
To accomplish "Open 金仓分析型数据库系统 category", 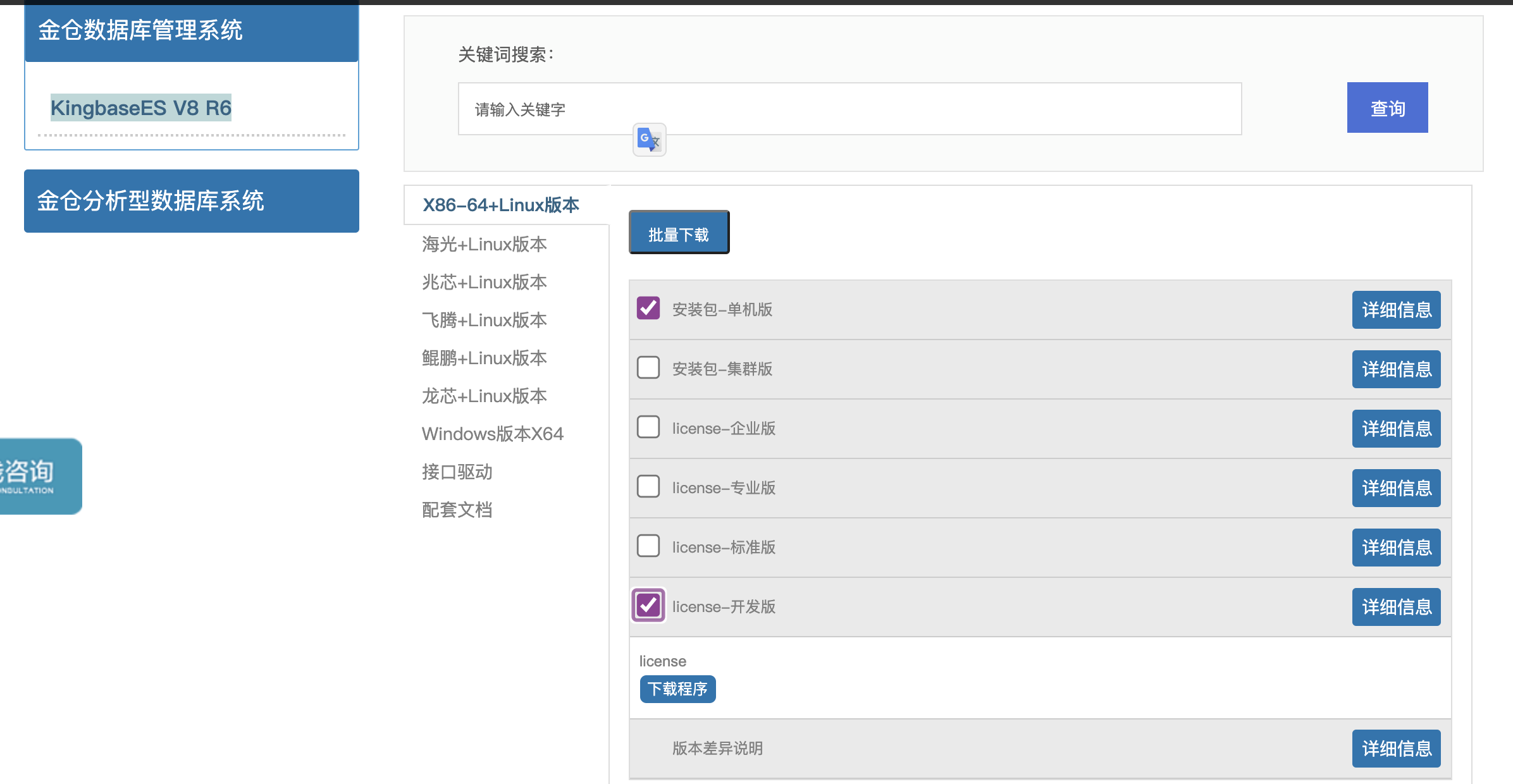I will (191, 201).
